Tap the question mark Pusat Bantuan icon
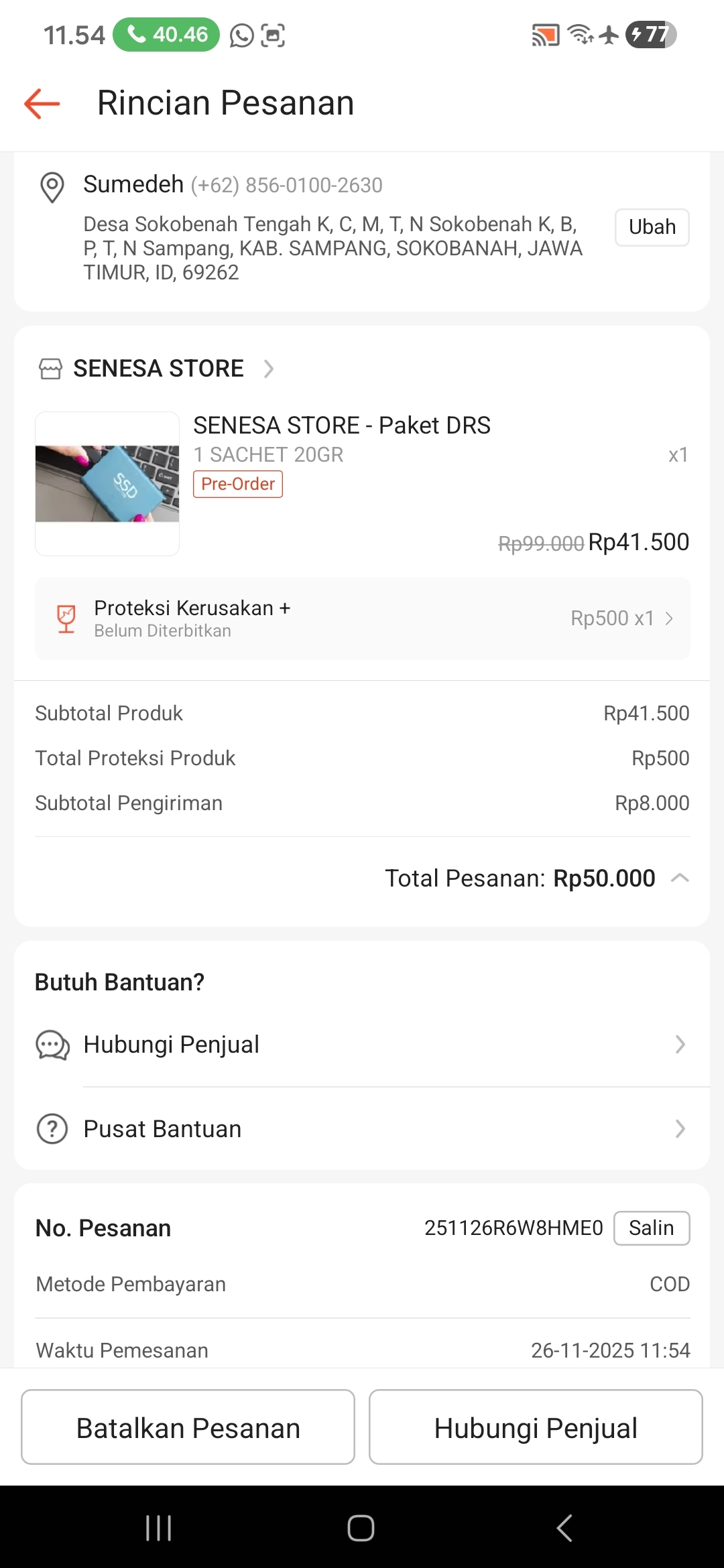 (x=52, y=1129)
